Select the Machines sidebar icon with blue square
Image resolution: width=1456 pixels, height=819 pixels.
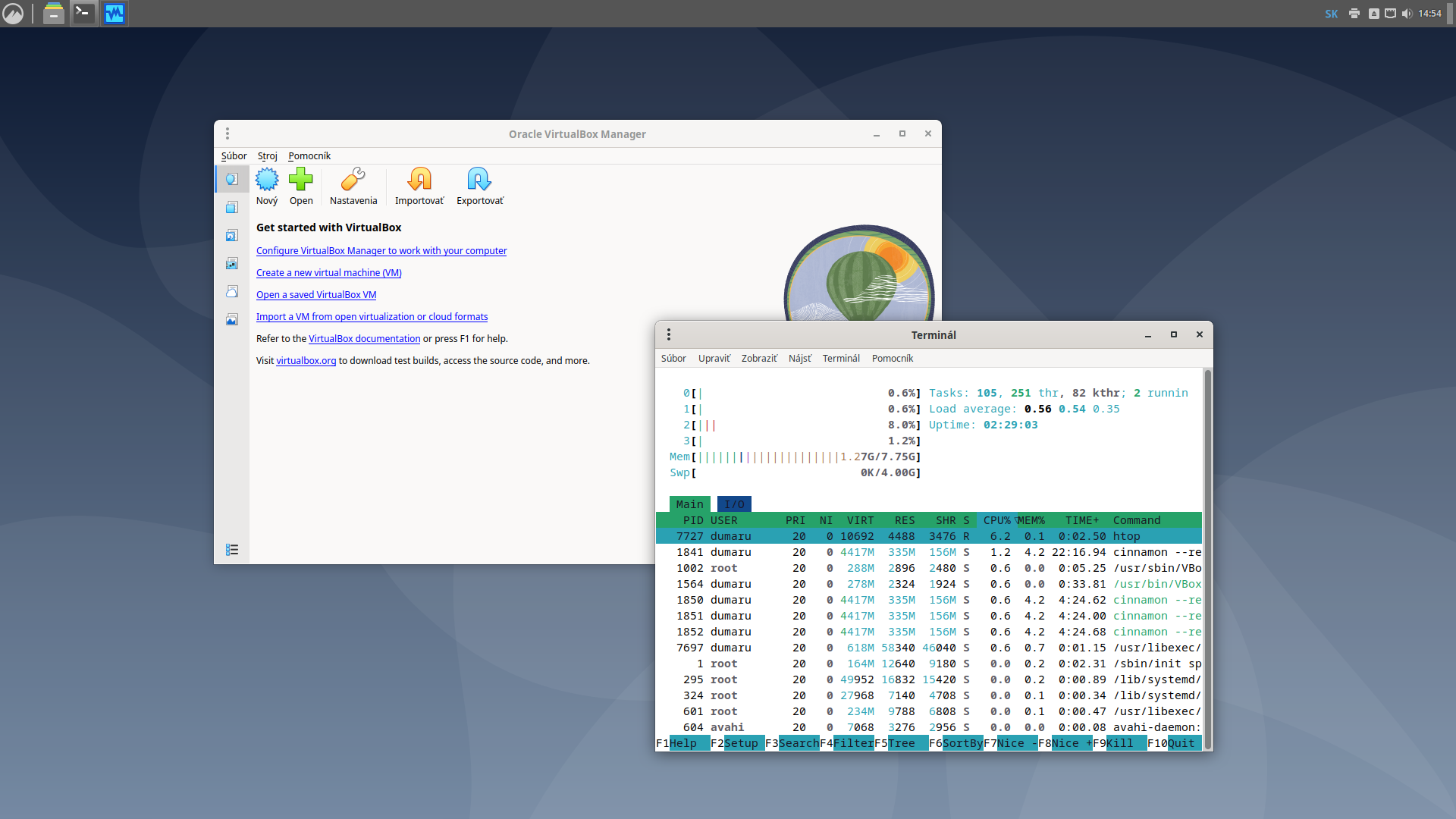(232, 207)
